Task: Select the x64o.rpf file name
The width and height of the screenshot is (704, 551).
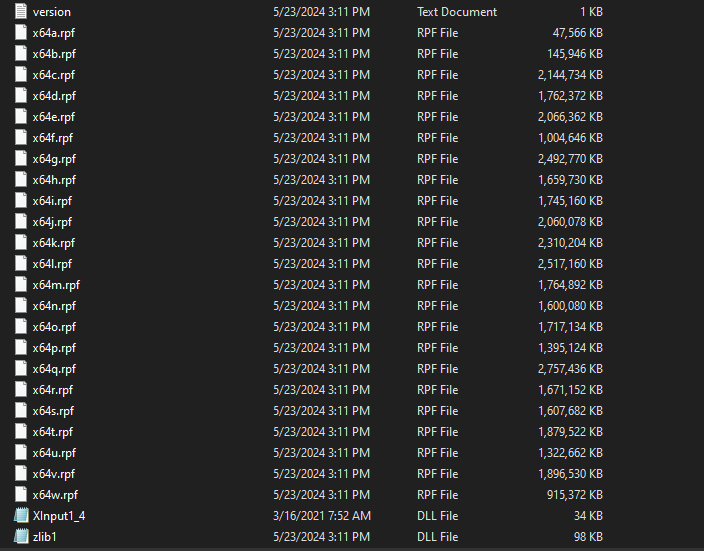Action: (x=54, y=327)
